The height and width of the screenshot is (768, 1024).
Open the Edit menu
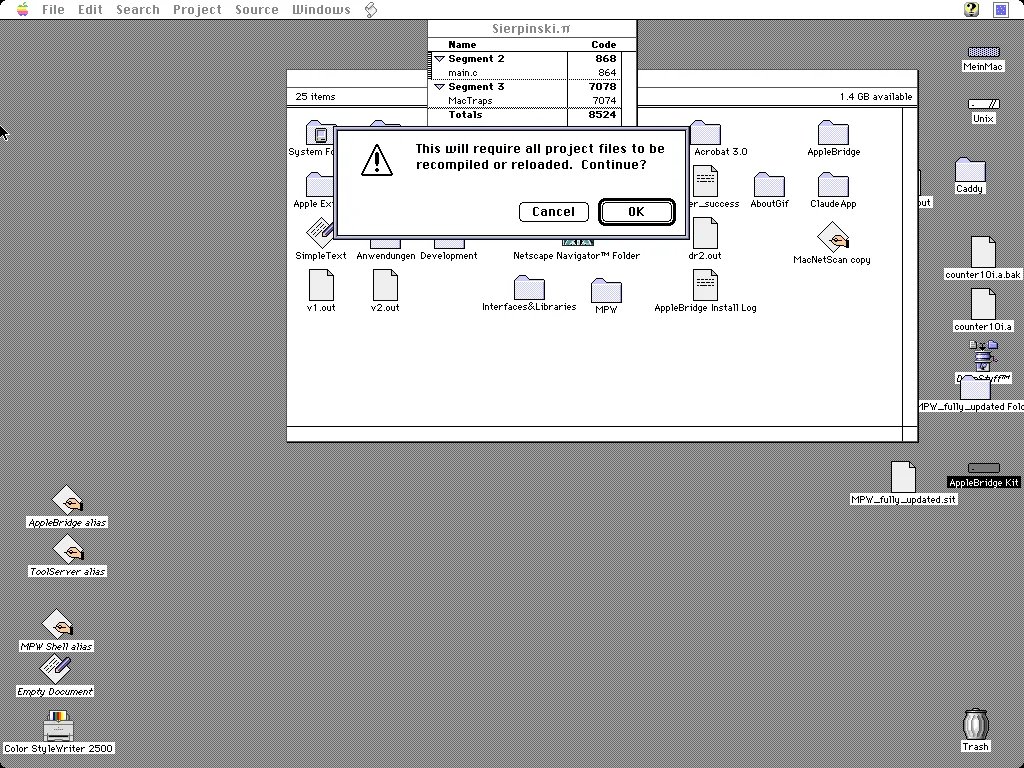click(x=90, y=10)
